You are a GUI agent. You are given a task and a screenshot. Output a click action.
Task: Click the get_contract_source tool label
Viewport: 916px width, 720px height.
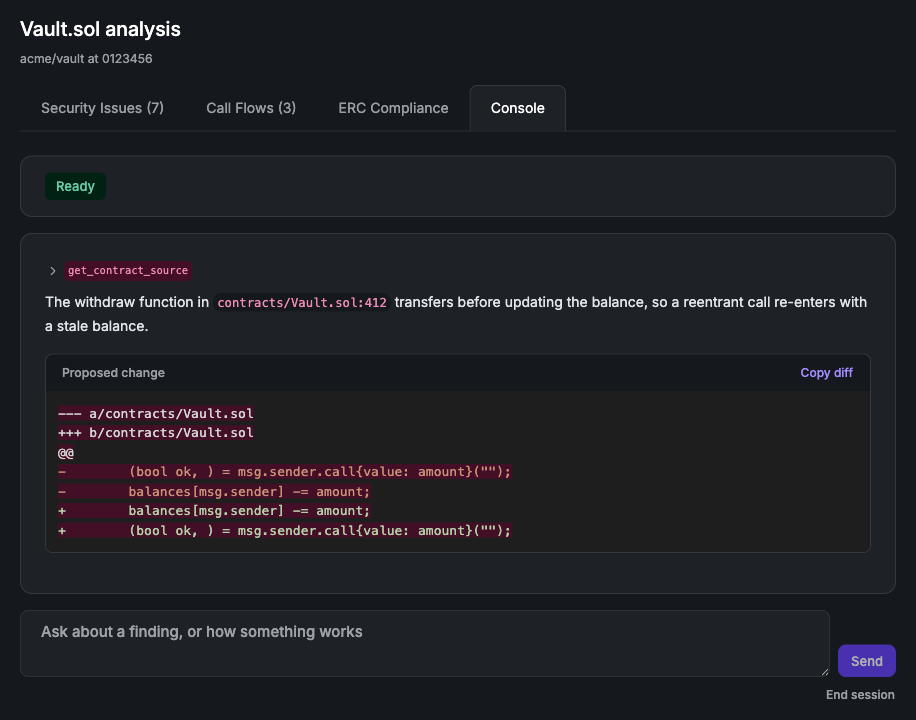point(128,271)
